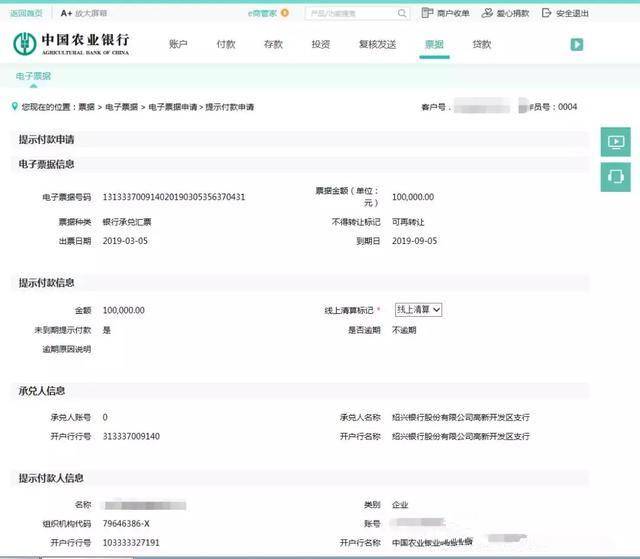Click A+ 放大屏幕 button
Image resolution: width=640 pixels, height=559 pixels.
click(84, 13)
